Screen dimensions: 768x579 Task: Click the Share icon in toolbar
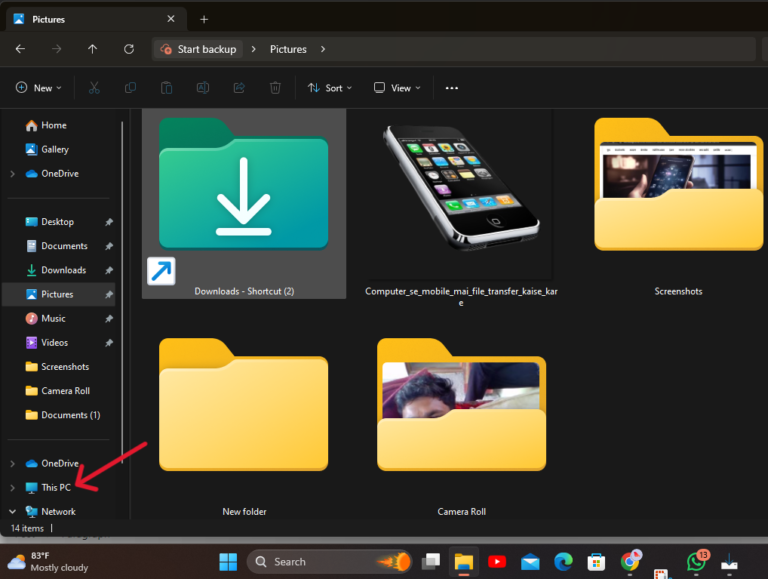click(x=238, y=88)
